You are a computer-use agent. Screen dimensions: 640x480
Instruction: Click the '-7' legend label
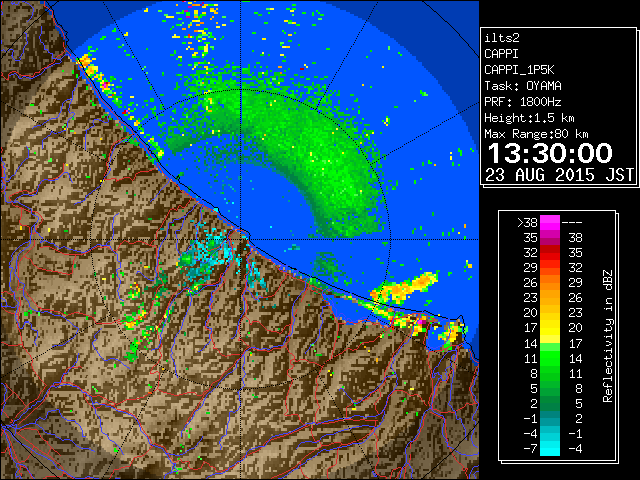click(530, 448)
